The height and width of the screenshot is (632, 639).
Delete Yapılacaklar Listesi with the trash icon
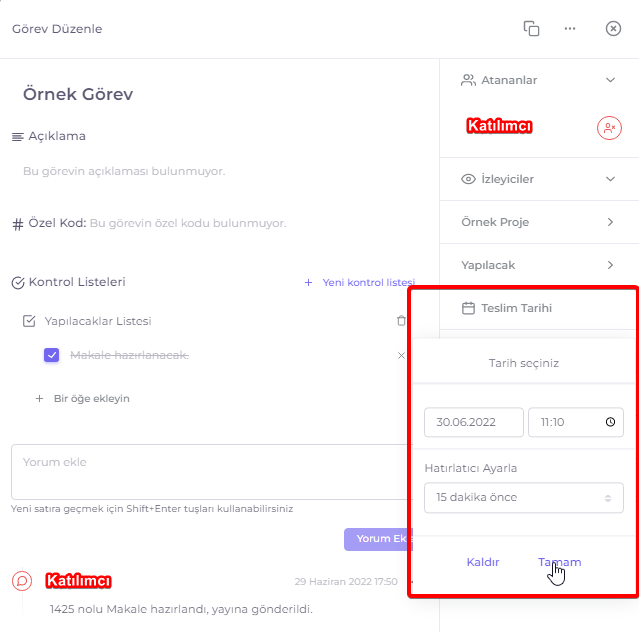[x=401, y=321]
